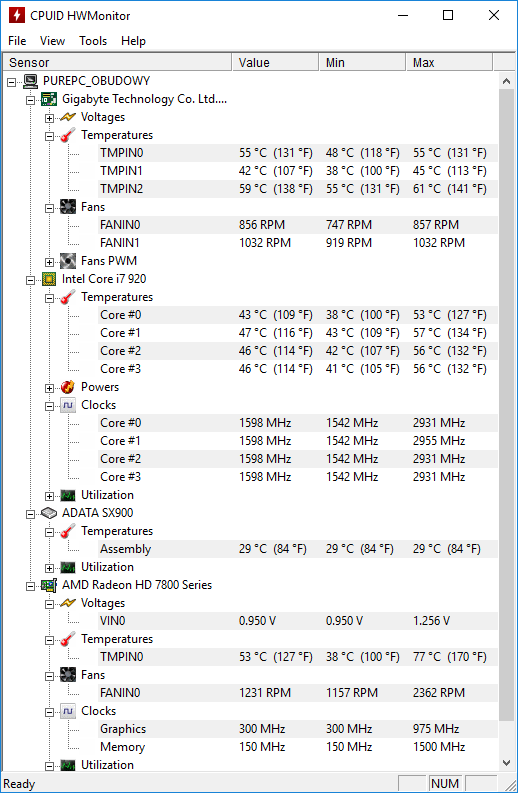This screenshot has width=518, height=793.
Task: Click the vertical scrollbar thumb
Action: tap(506, 405)
